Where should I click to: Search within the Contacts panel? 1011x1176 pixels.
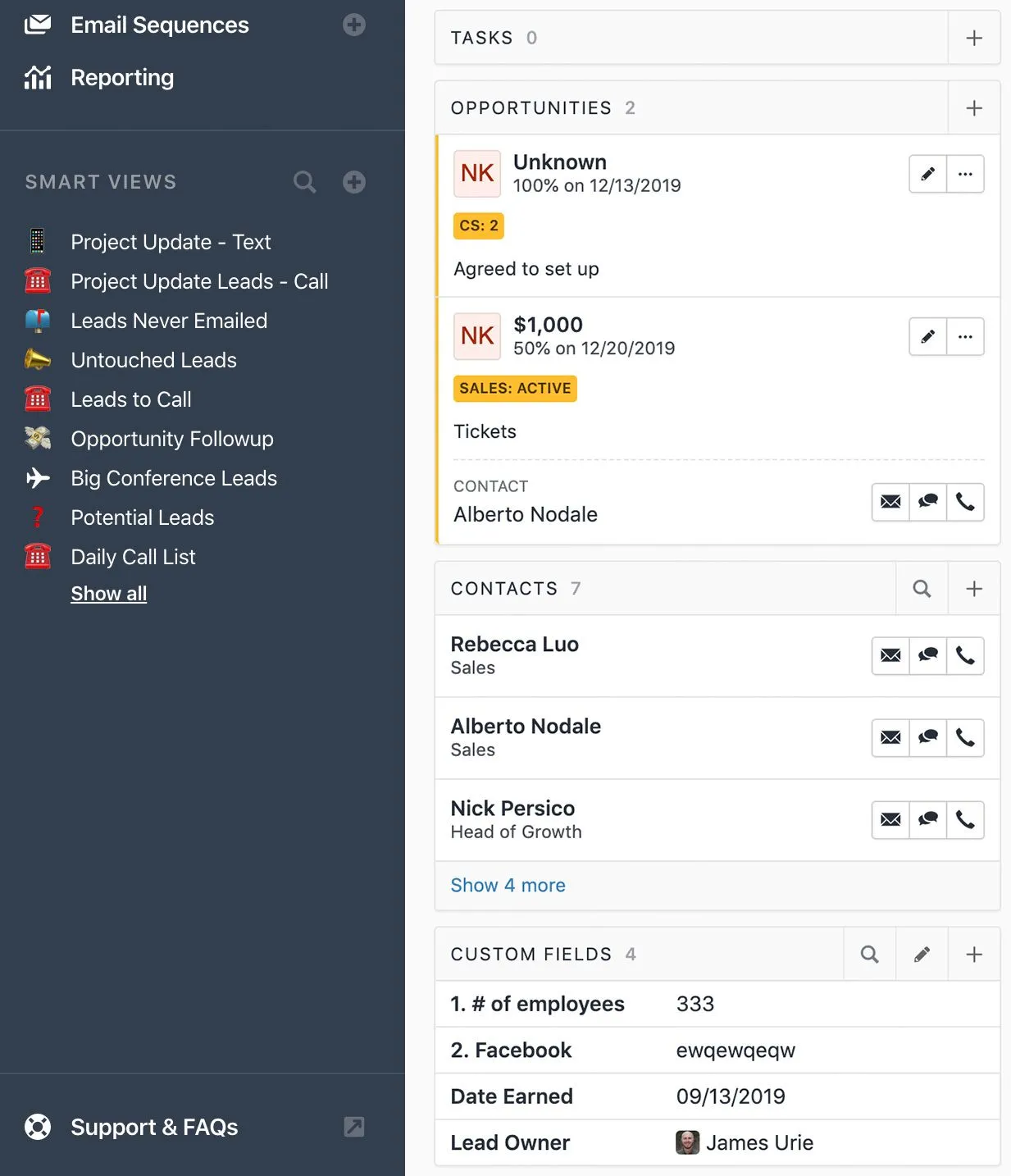922,588
